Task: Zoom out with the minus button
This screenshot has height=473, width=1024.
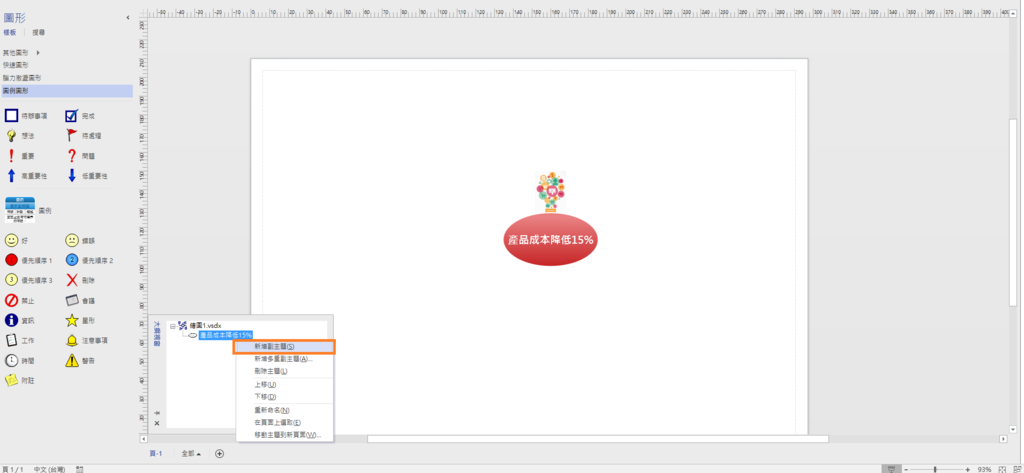Action: pos(906,469)
